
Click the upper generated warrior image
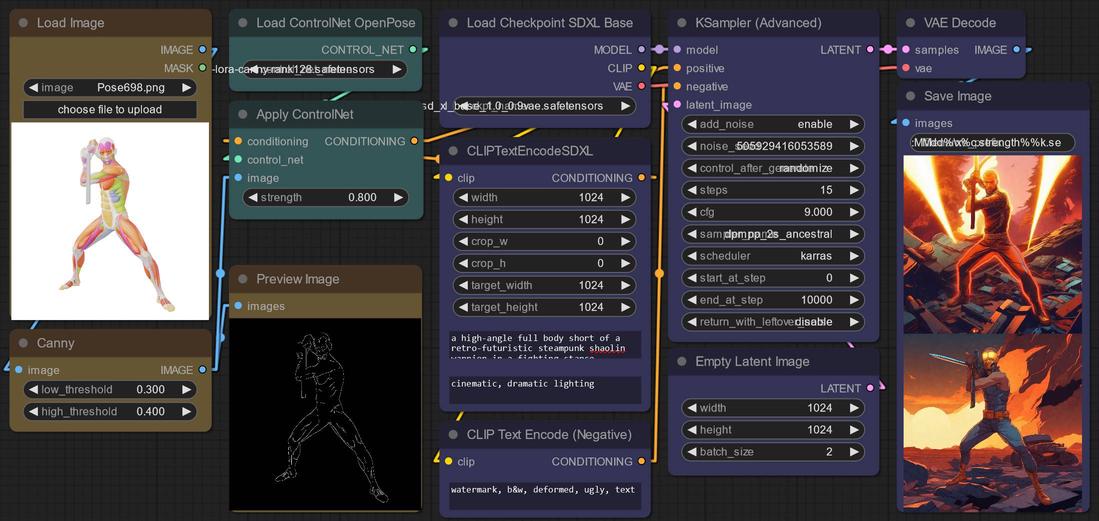[x=992, y=244]
